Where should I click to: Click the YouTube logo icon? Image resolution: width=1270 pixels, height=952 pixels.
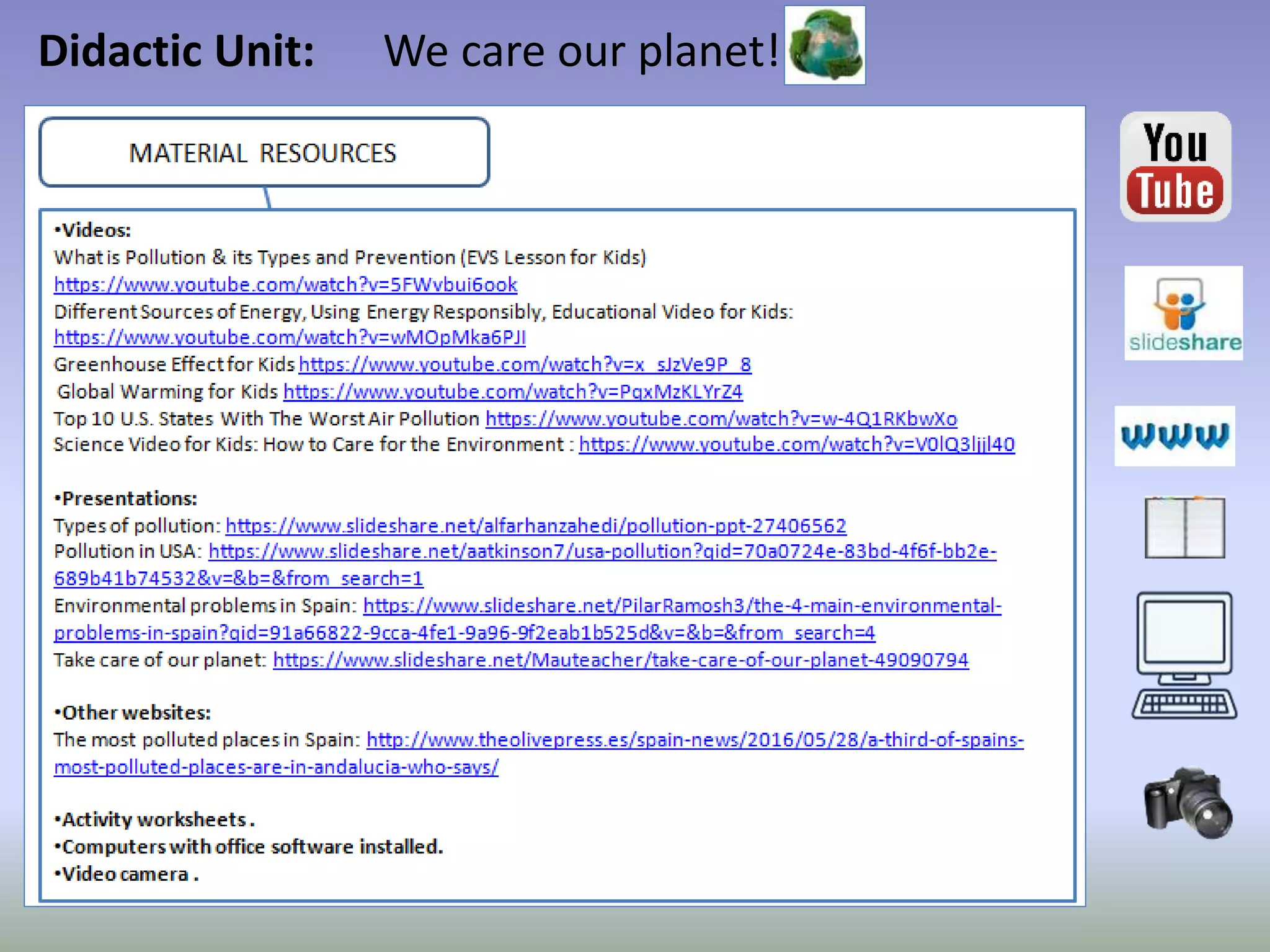[1175, 167]
